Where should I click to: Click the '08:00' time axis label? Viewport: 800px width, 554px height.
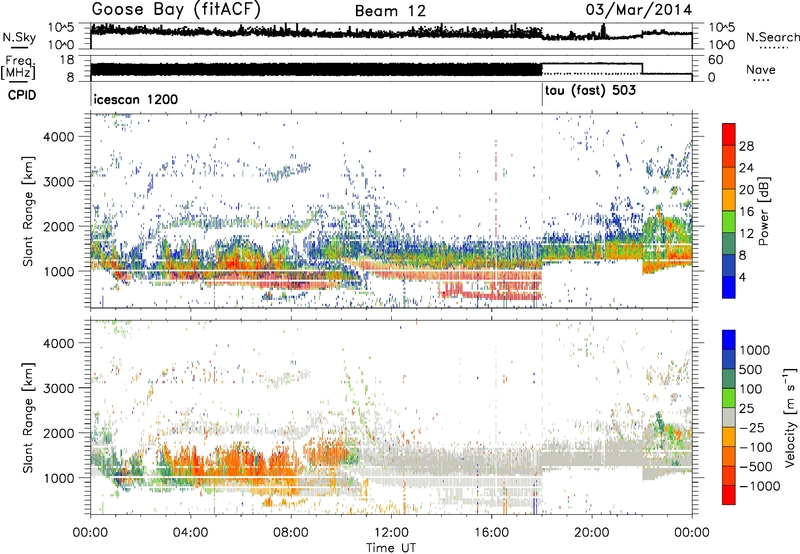[x=291, y=533]
